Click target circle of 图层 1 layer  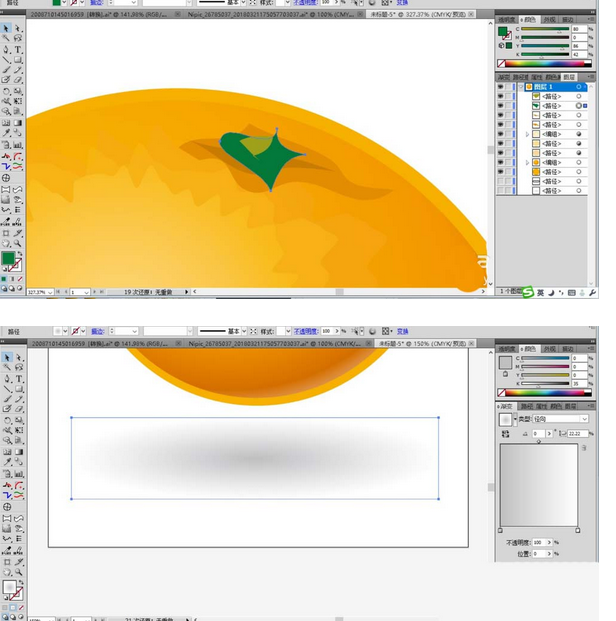(579, 87)
